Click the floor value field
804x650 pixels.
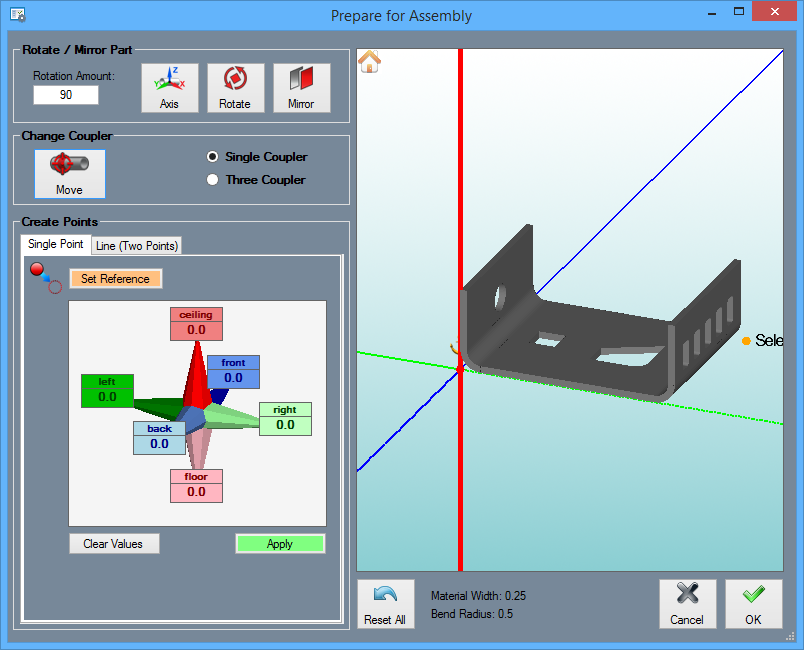click(196, 492)
